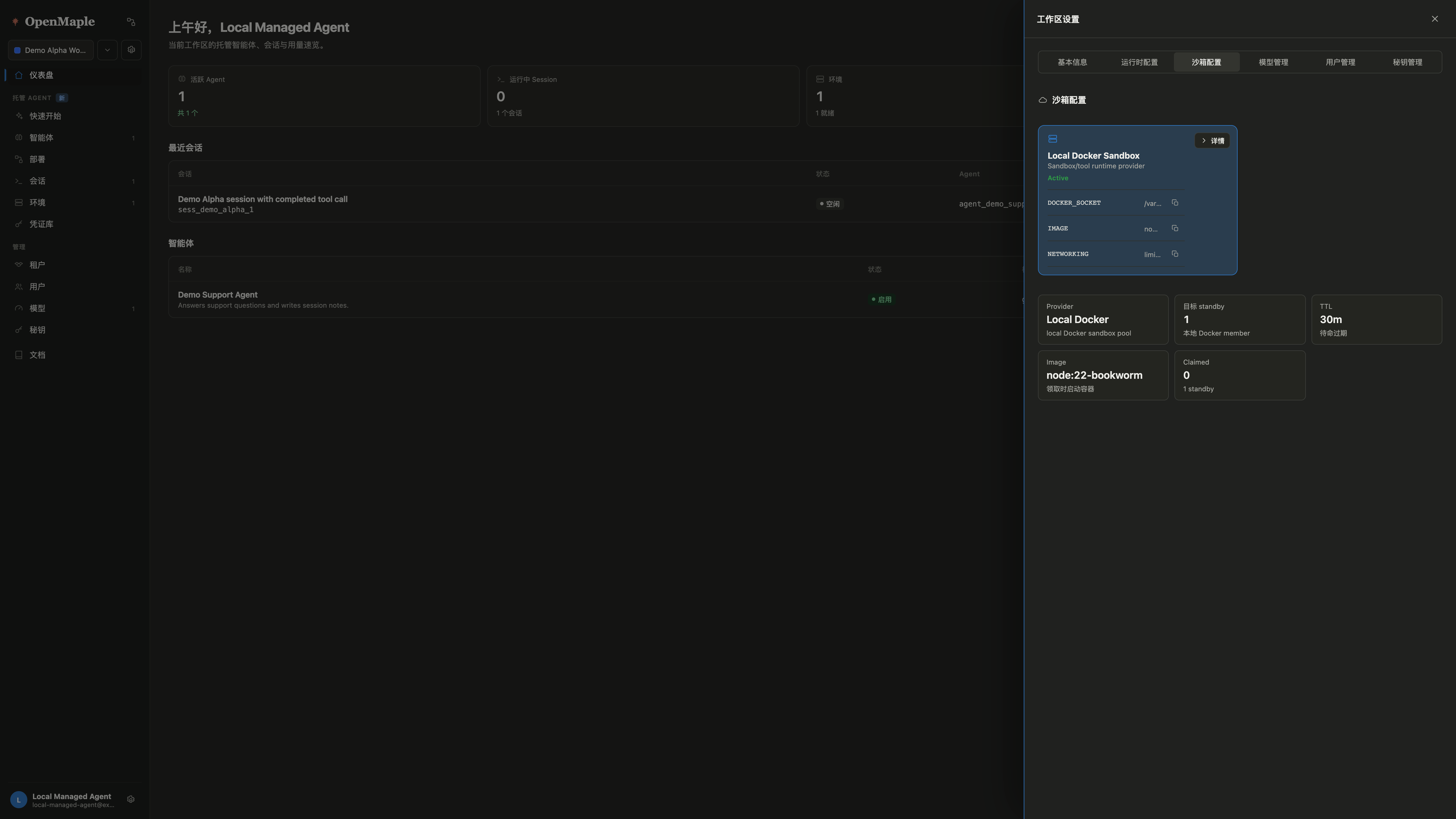
Task: Open the Demo Support Agent row
Action: pos(596,299)
